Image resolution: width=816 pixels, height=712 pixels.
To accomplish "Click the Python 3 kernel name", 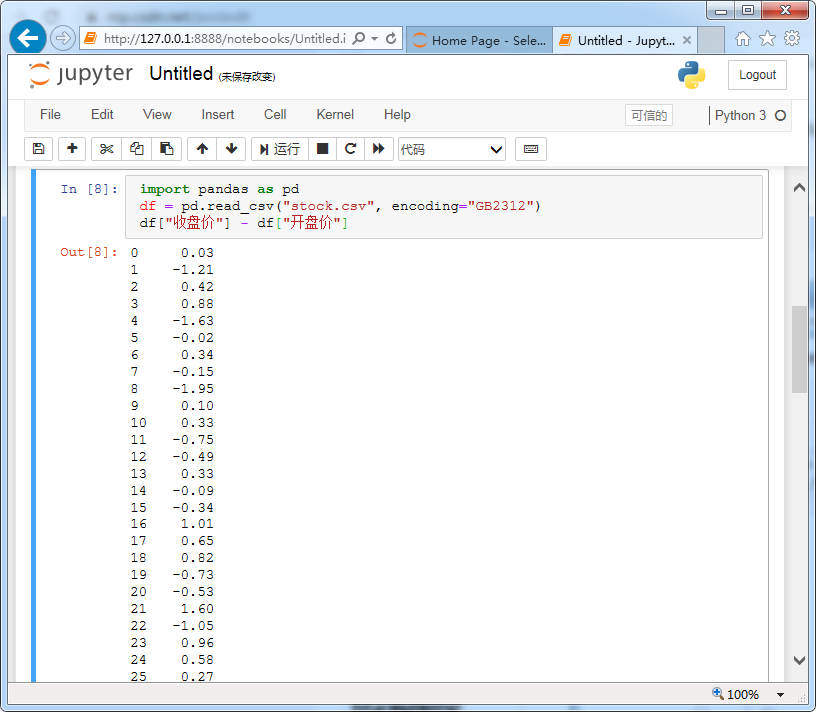I will 740,116.
